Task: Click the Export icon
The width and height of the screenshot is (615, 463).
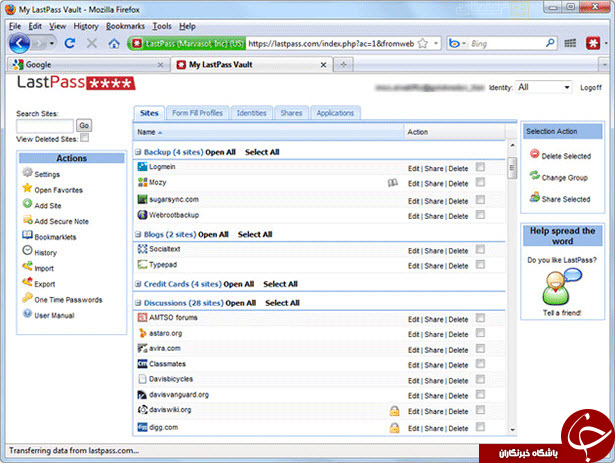Action: 27,282
